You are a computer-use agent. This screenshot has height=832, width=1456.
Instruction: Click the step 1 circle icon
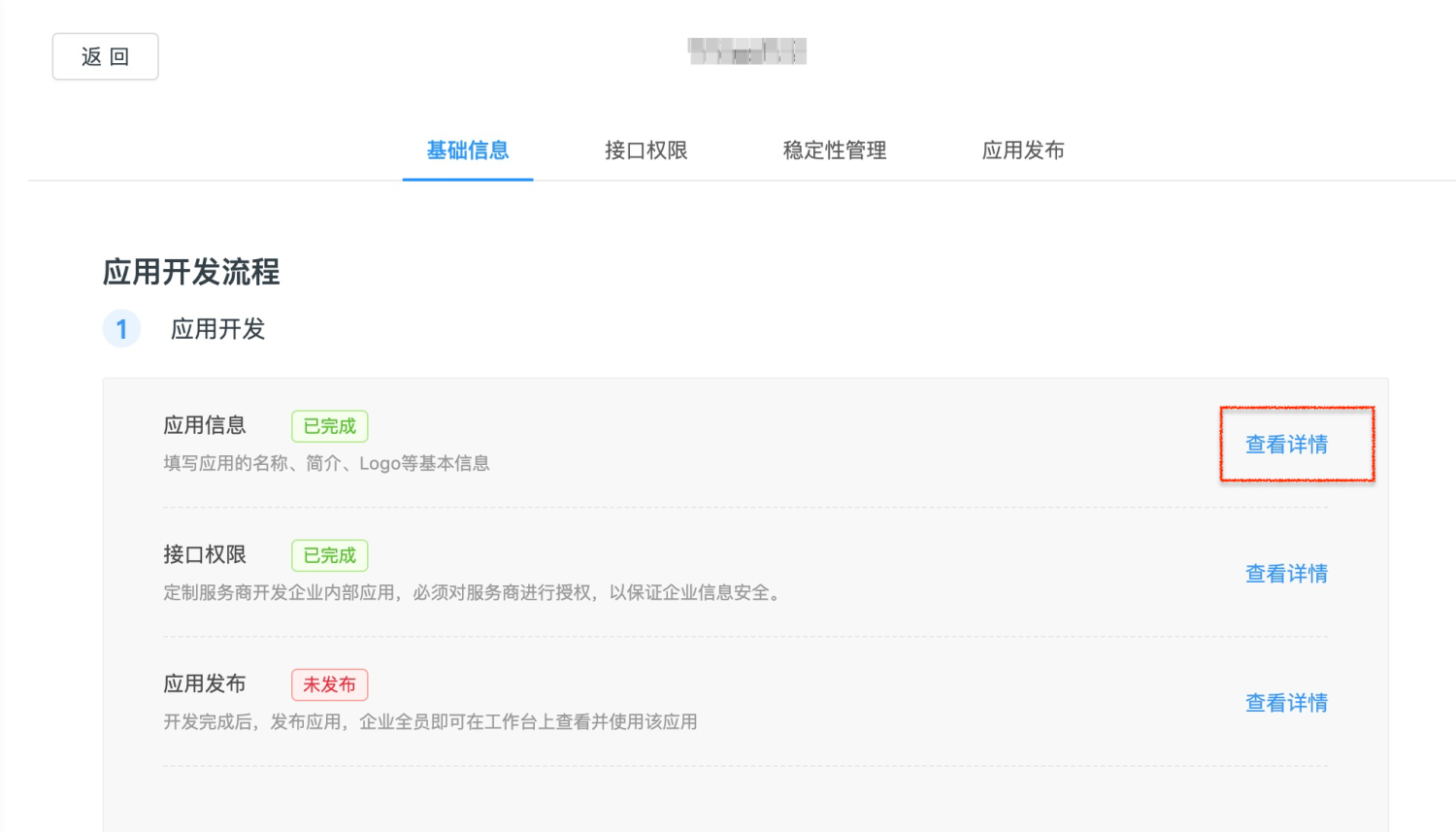pyautogui.click(x=121, y=329)
